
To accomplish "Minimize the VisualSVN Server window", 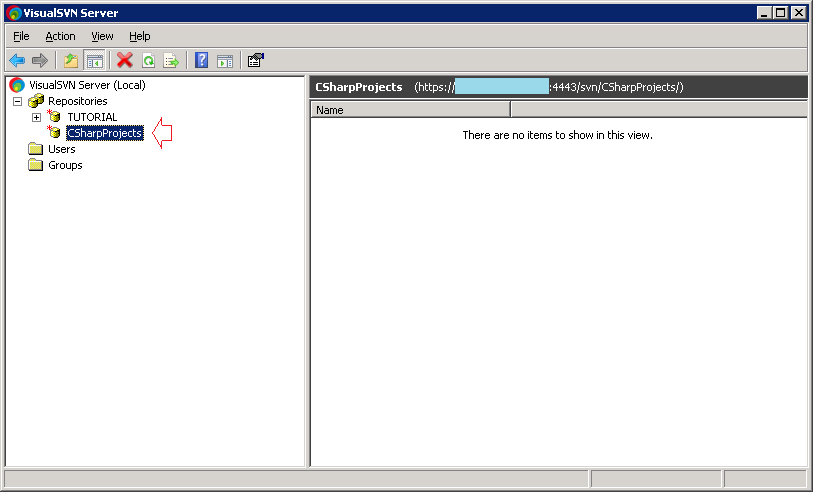I will [x=764, y=13].
